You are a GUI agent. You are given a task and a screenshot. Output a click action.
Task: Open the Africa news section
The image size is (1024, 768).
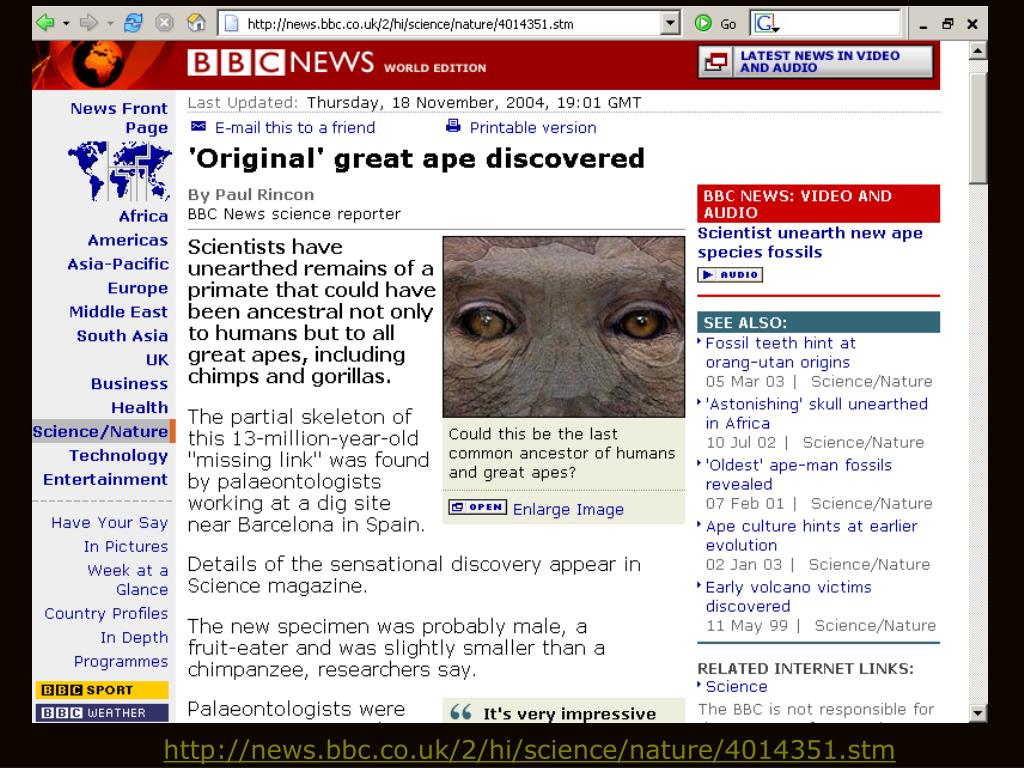click(143, 216)
